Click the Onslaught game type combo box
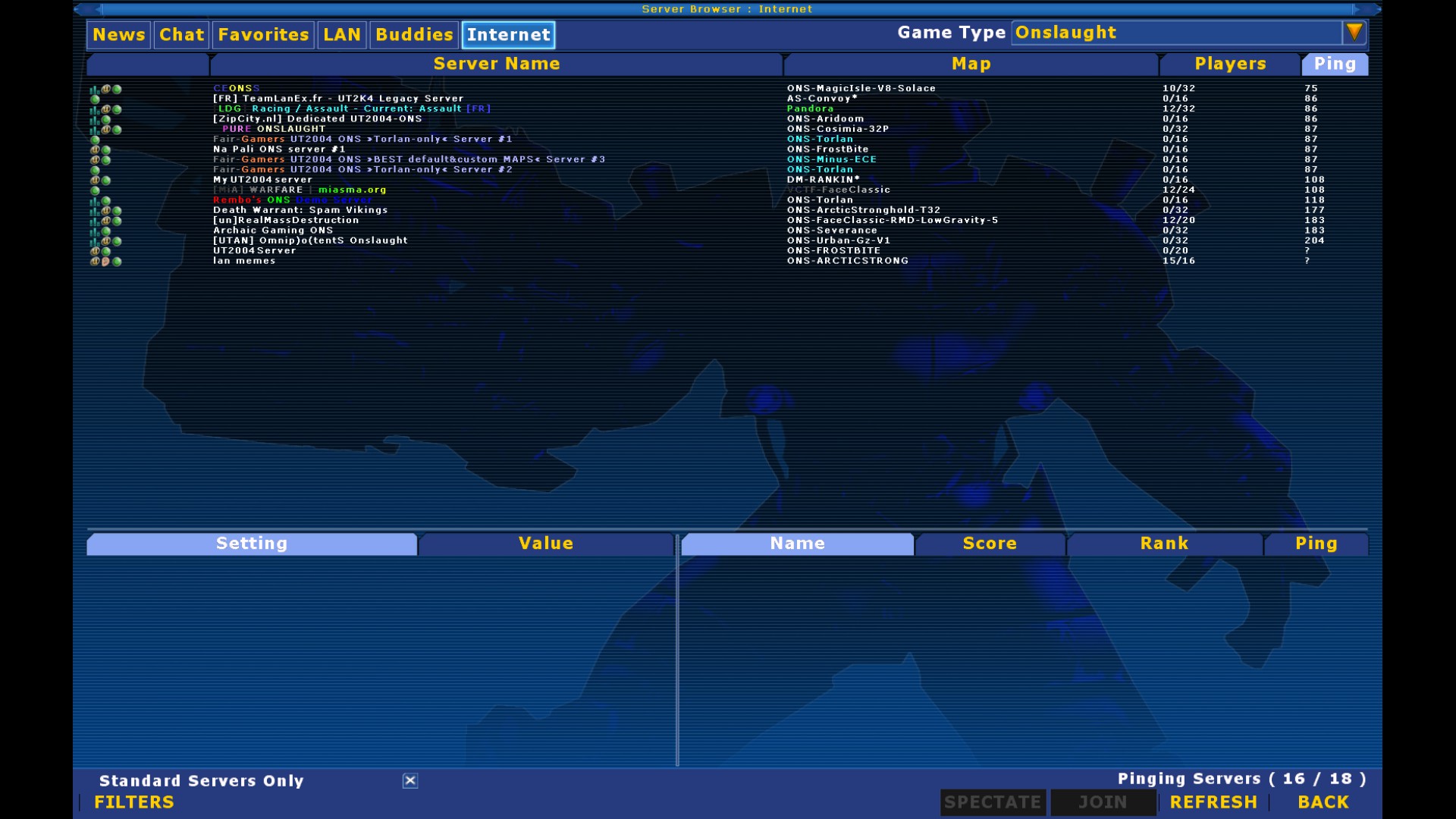Viewport: 1456px width, 819px height. click(x=1175, y=33)
